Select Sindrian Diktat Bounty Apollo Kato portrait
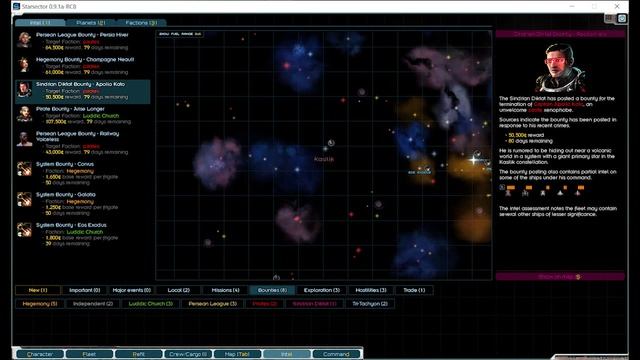 pos(24,89)
